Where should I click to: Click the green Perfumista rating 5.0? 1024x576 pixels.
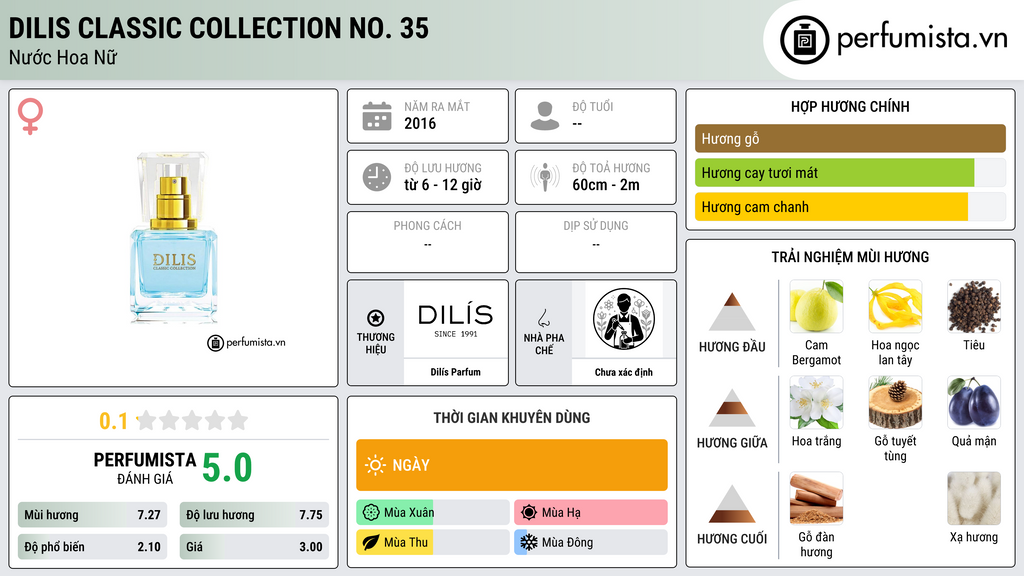227,468
